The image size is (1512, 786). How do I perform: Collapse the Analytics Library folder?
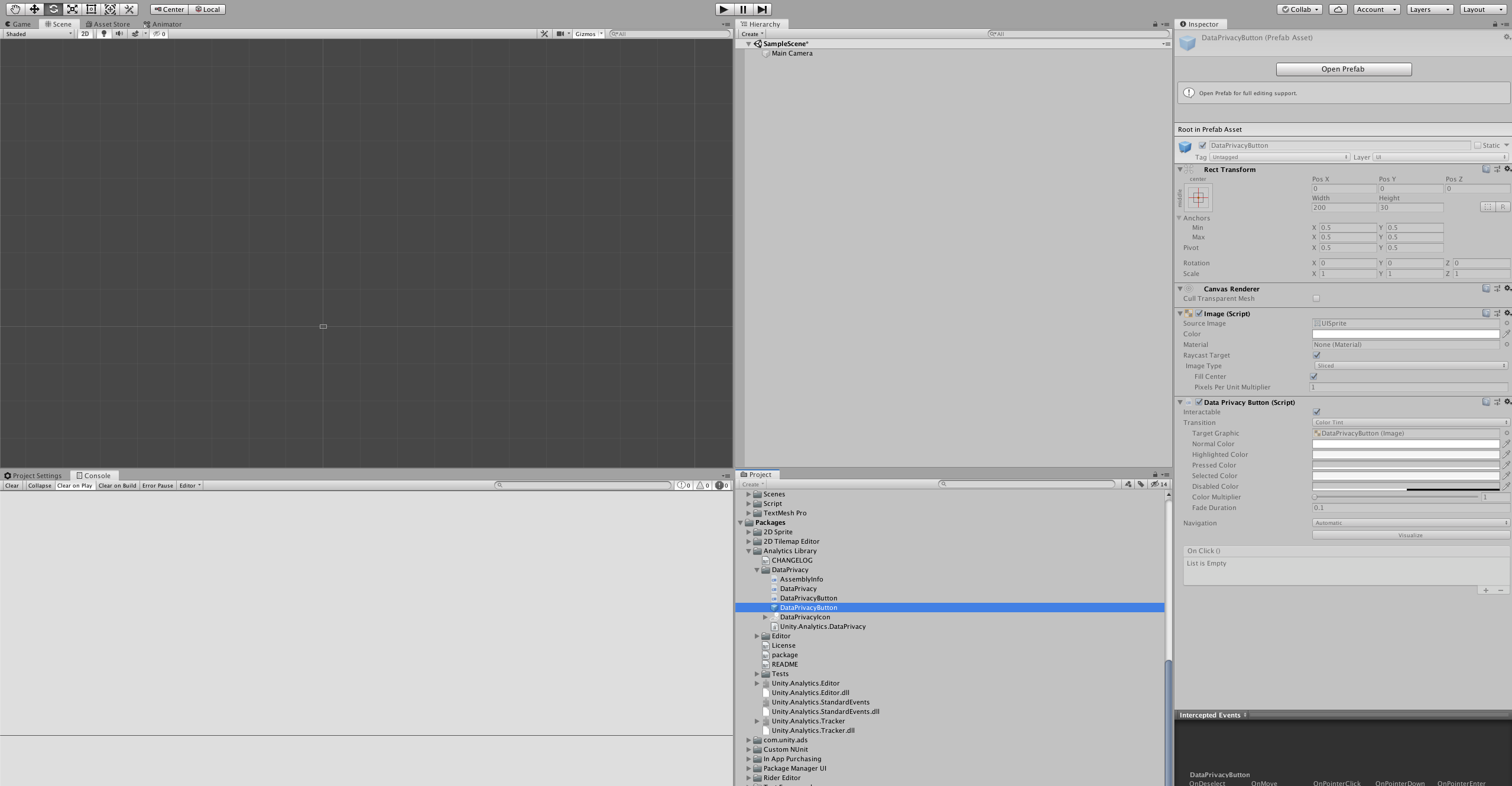point(749,550)
